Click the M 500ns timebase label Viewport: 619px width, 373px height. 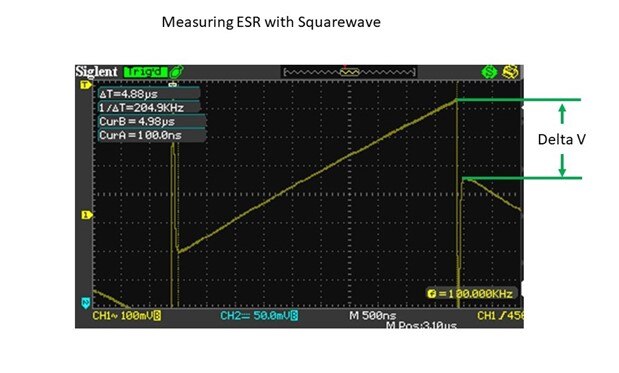pos(373,315)
